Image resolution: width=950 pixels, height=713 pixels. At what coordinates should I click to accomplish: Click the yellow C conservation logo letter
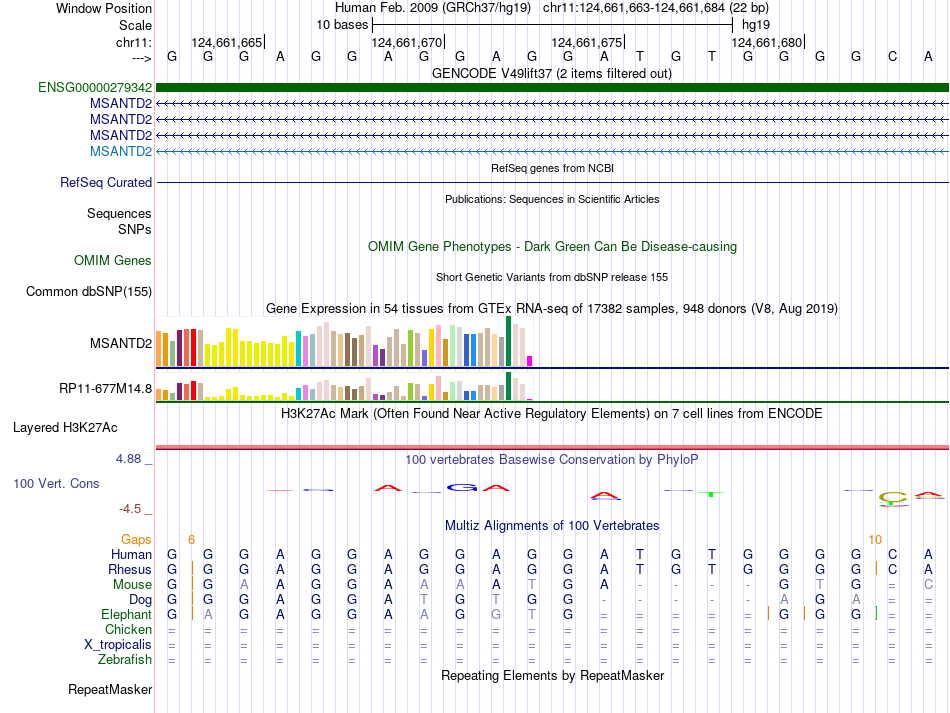click(x=893, y=499)
